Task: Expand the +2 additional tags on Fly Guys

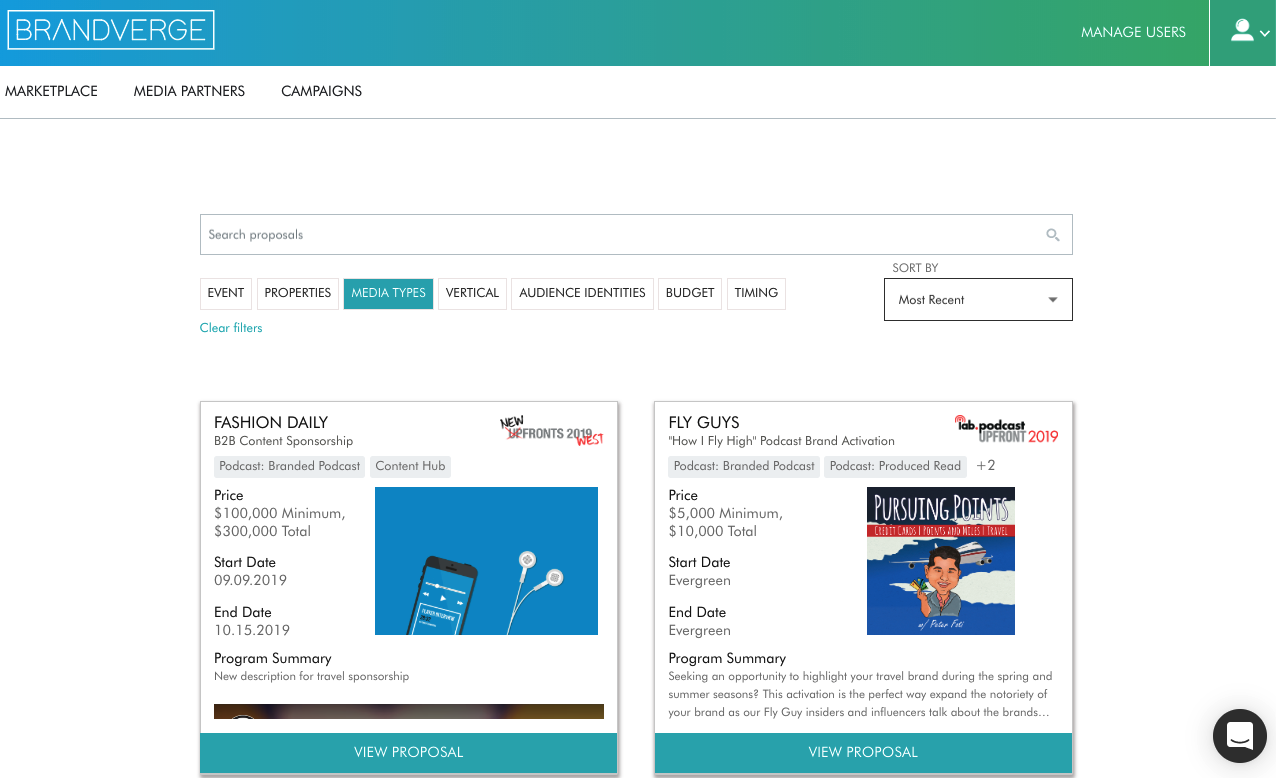Action: coord(985,466)
